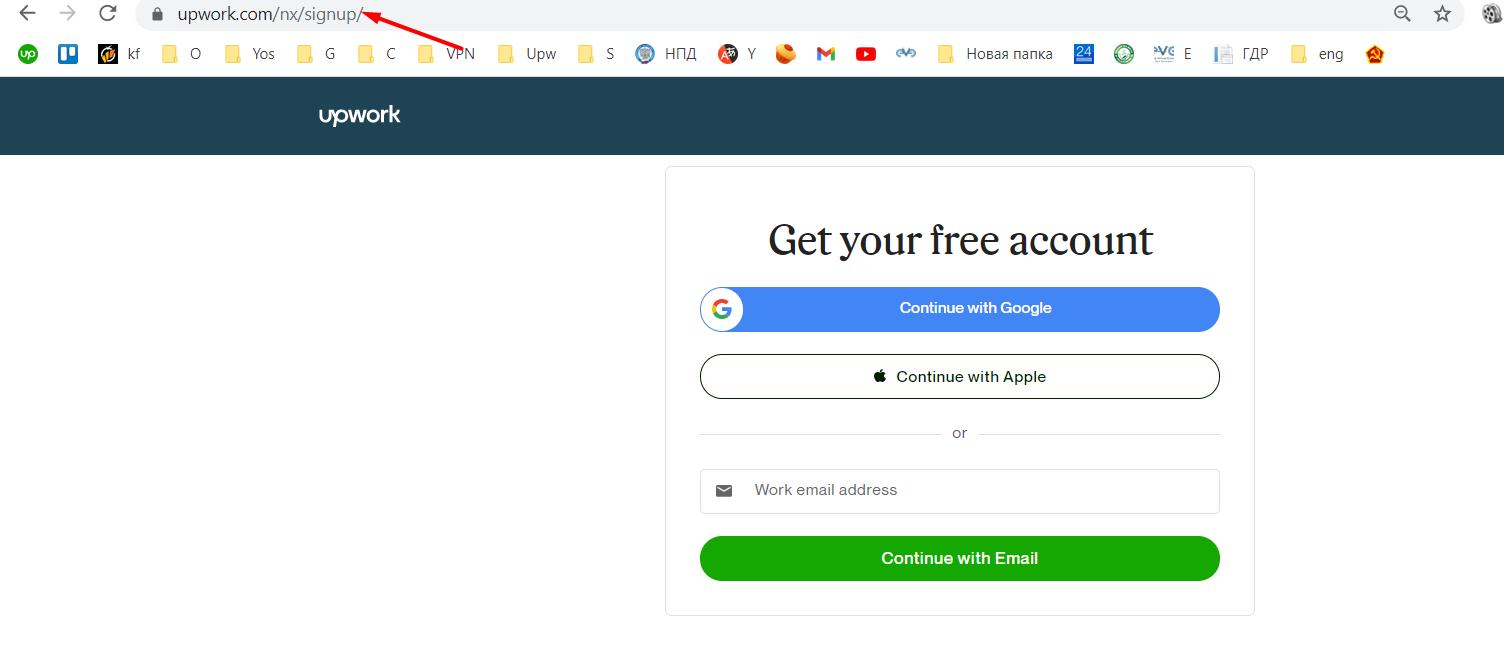This screenshot has width=1504, height=648.
Task: Click the zoom magnifier icon in address bar
Action: [x=1403, y=14]
